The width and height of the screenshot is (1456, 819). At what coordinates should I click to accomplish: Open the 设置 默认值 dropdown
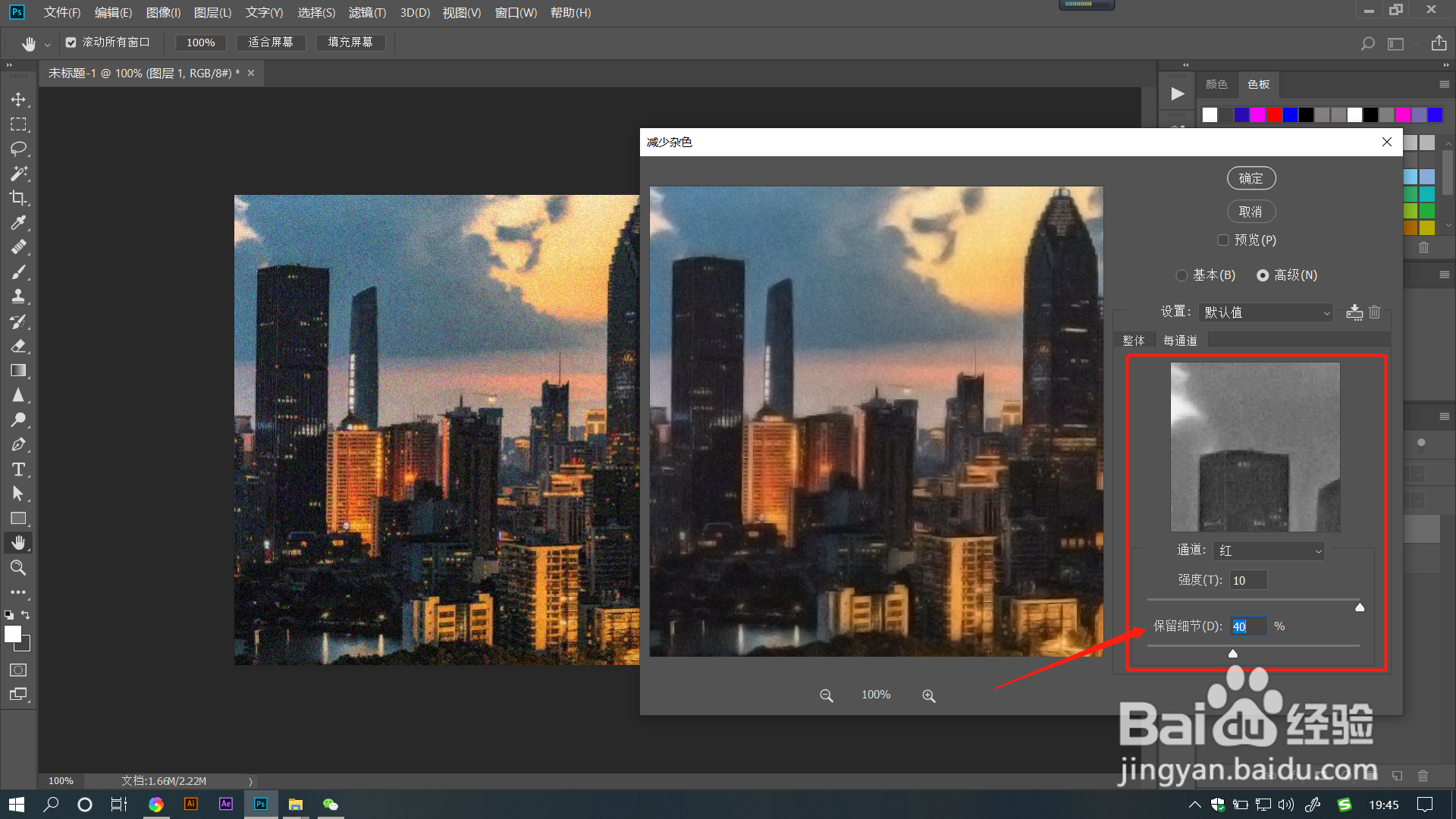[x=1265, y=312]
